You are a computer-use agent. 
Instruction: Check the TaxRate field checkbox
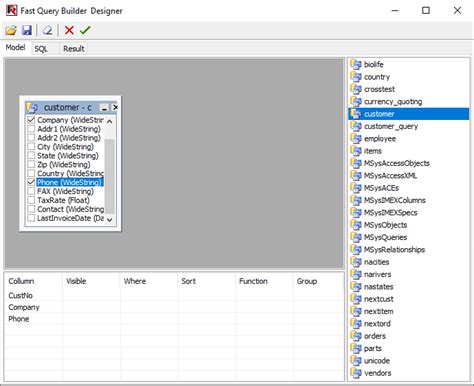click(x=31, y=200)
